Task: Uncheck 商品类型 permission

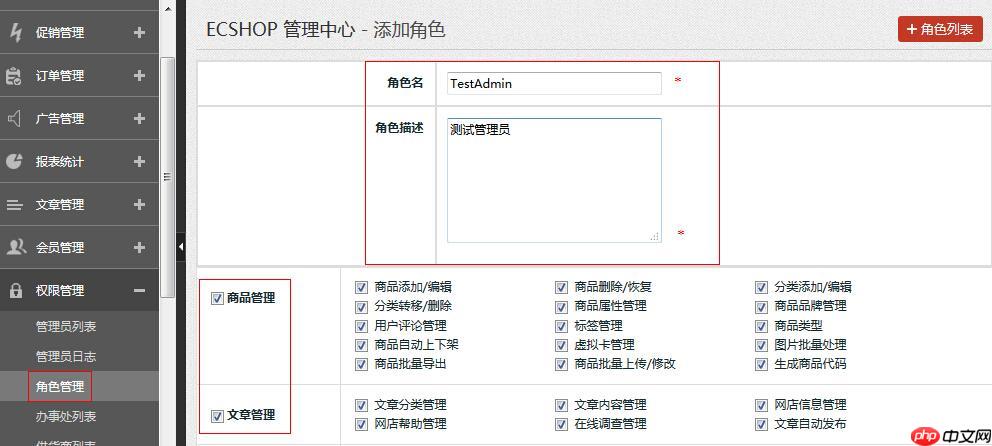Action: (x=761, y=326)
